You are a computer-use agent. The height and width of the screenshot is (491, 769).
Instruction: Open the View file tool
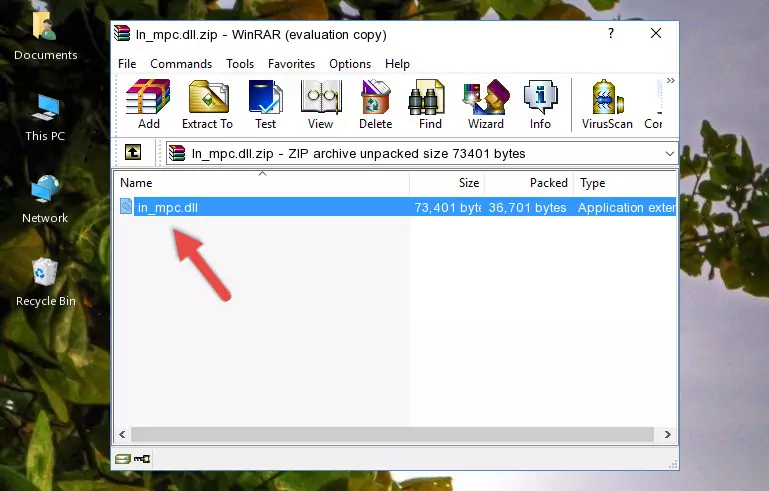click(321, 104)
